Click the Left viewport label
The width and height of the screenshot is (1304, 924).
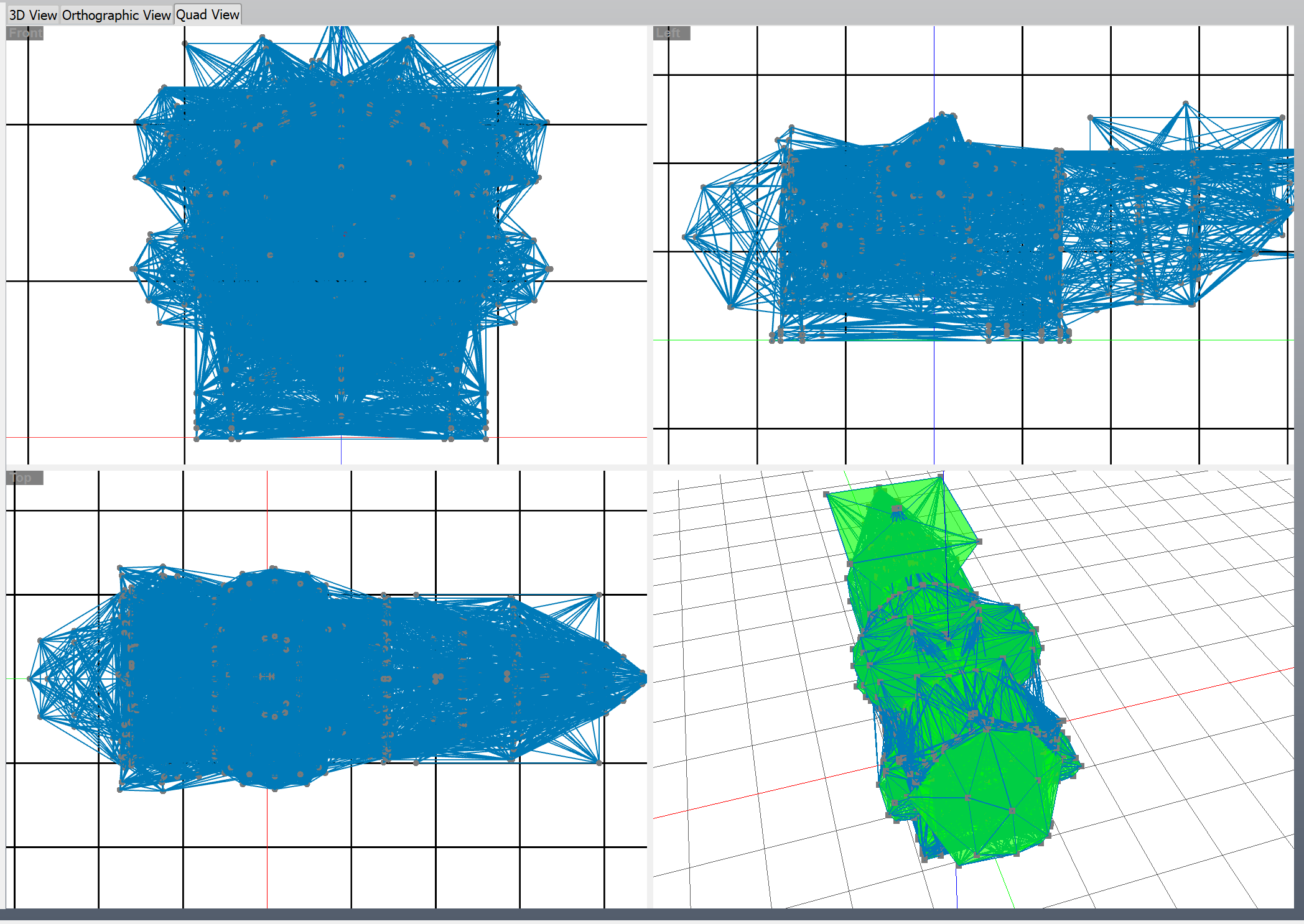(x=671, y=33)
